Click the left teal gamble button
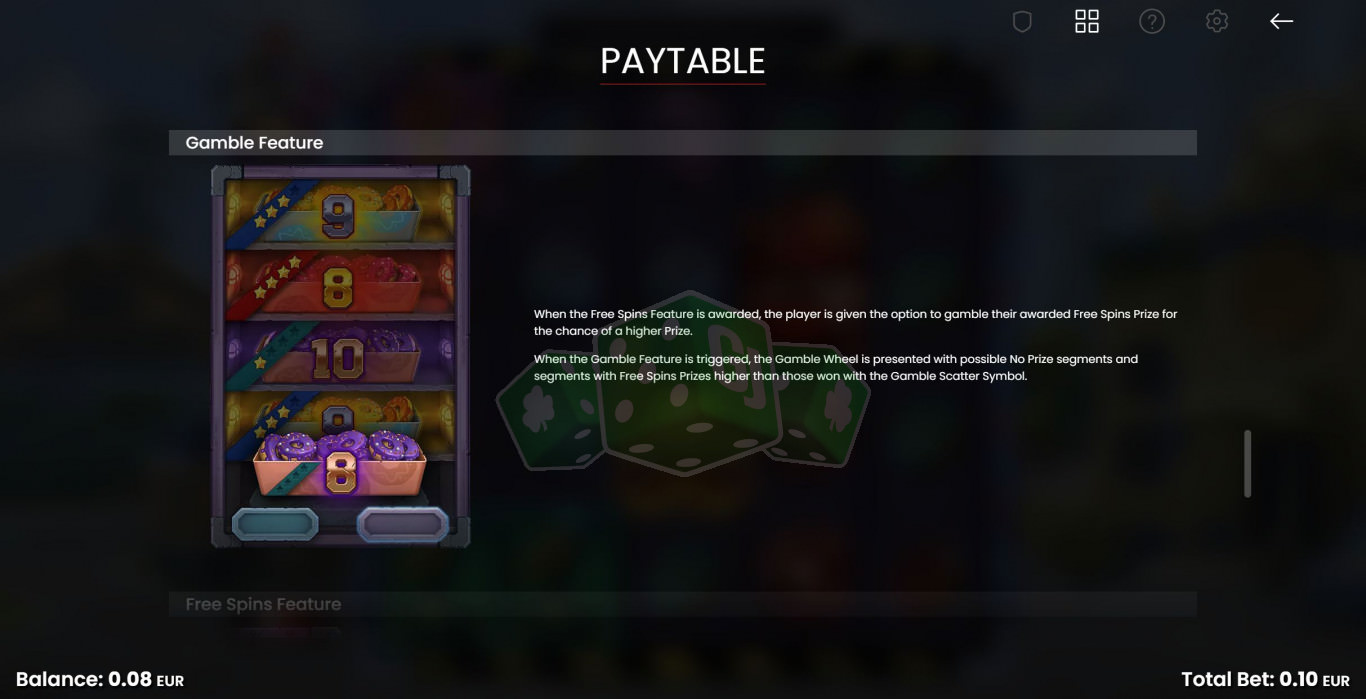The image size is (1366, 699). [x=275, y=523]
